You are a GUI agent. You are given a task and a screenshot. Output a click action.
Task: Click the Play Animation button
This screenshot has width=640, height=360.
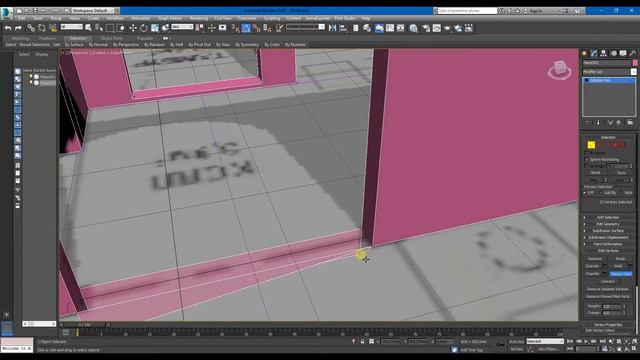pyautogui.click(x=586, y=341)
